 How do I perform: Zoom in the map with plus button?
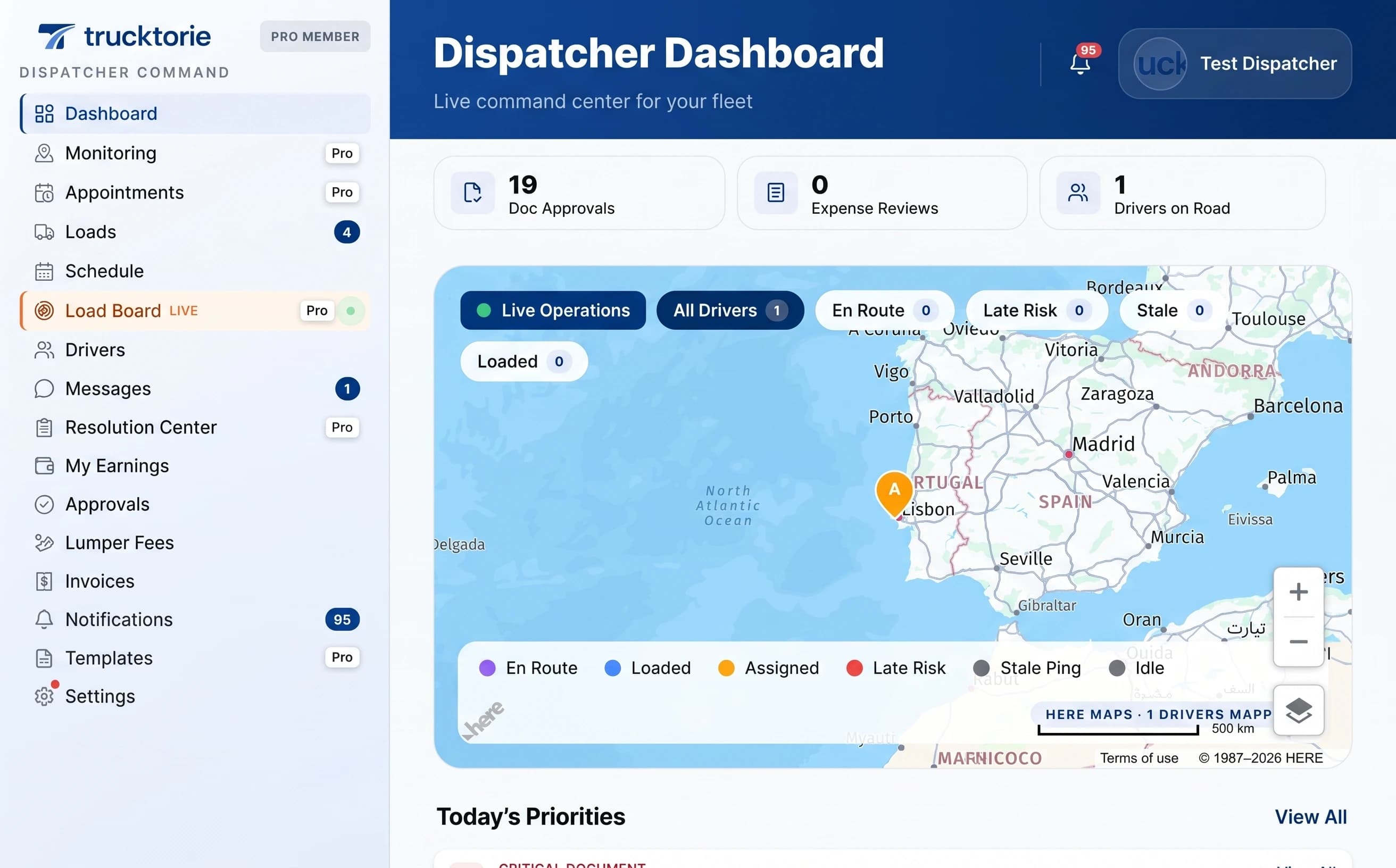point(1299,592)
